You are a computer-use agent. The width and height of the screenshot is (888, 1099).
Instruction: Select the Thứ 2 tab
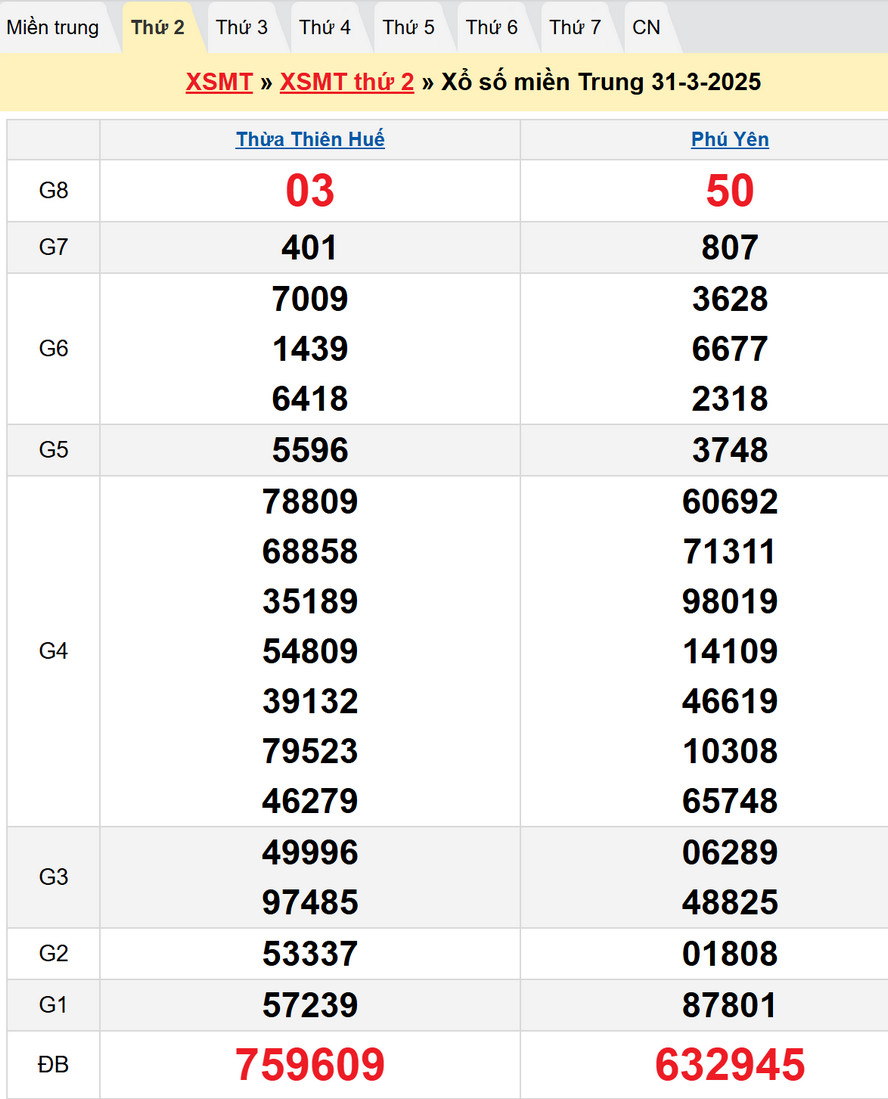pos(158,27)
